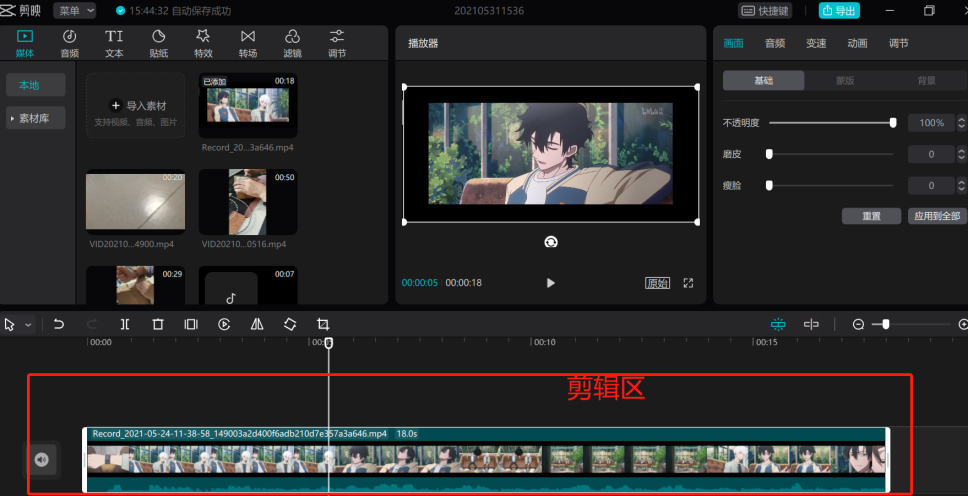968x496 pixels.
Task: Click the opacity 100% value field
Action: coord(932,123)
